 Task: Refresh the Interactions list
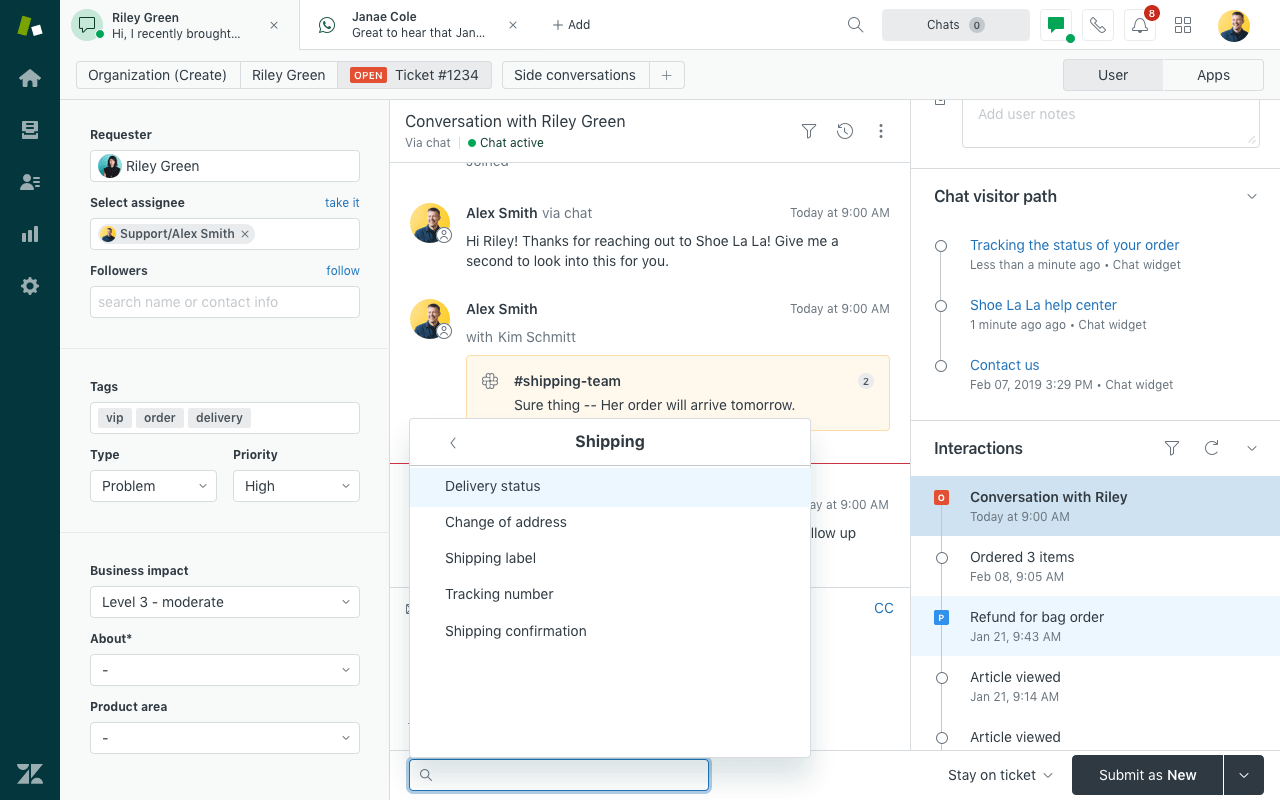coord(1212,448)
